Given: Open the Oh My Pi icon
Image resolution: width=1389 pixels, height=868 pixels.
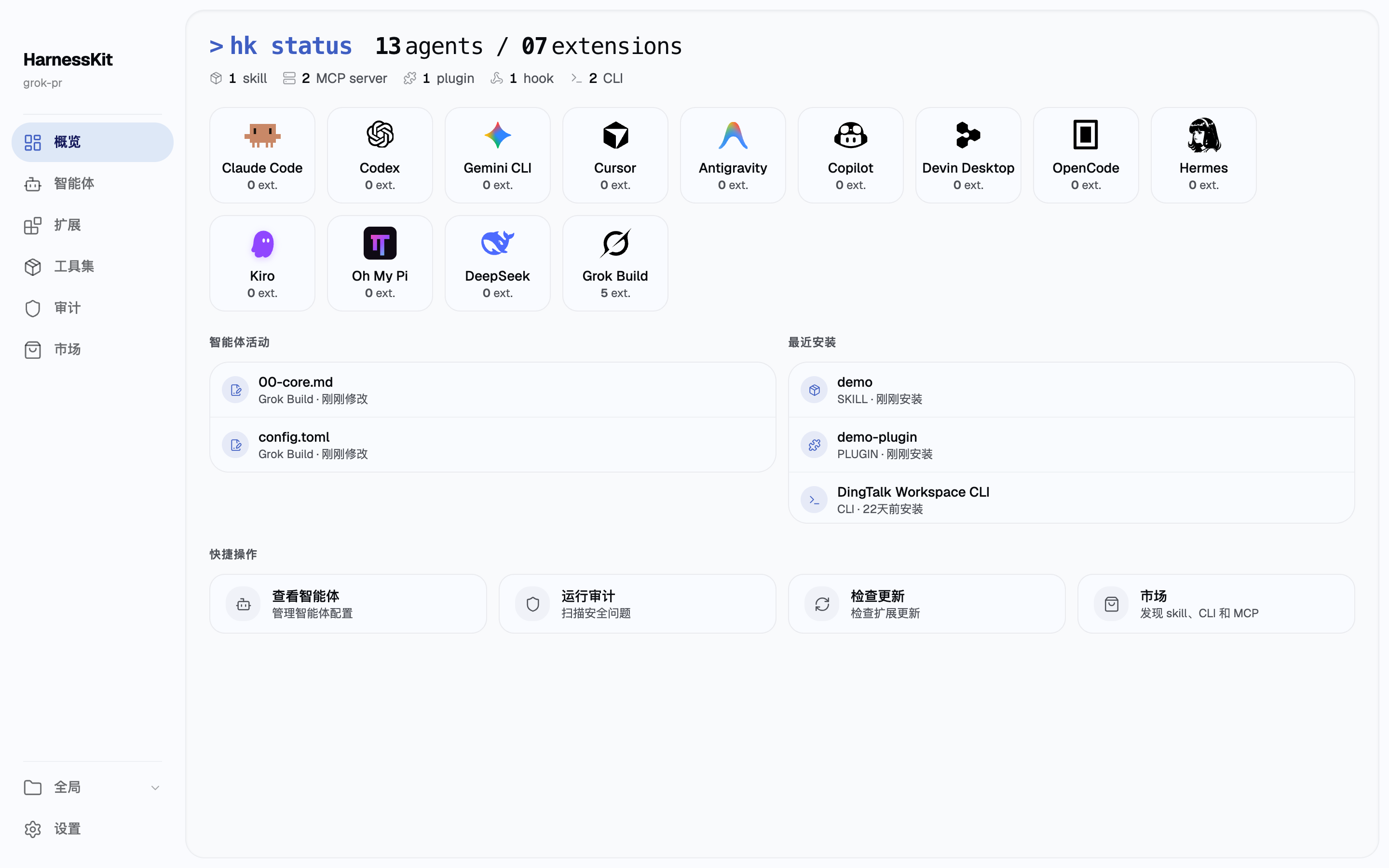Looking at the screenshot, I should point(380,244).
